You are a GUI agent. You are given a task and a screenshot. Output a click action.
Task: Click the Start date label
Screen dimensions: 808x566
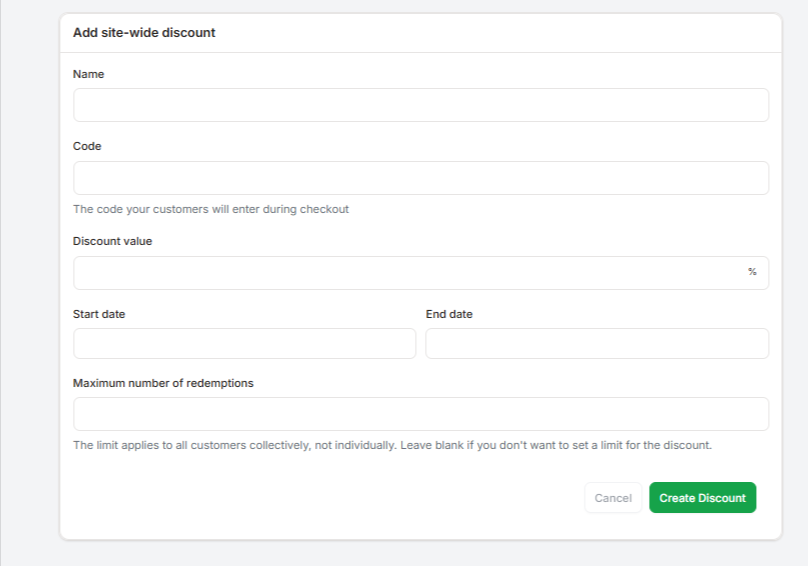99,314
